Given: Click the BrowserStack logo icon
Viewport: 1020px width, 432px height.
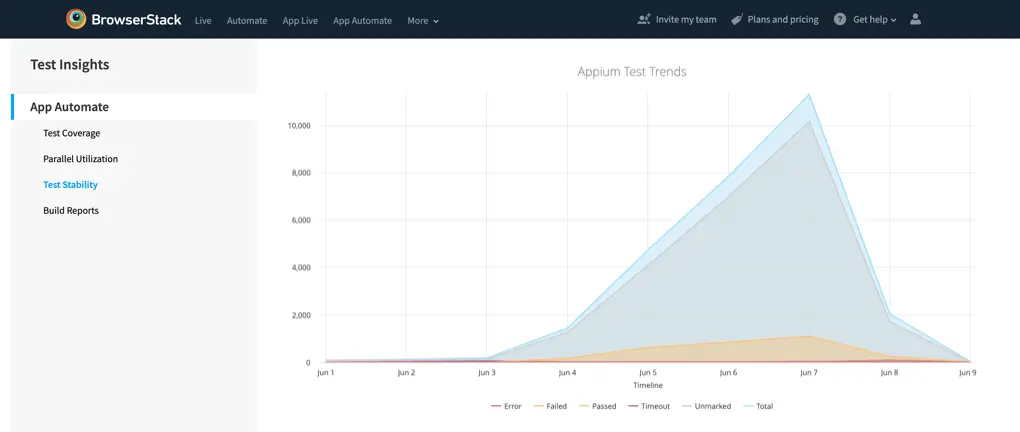Looking at the screenshot, I should [x=76, y=19].
